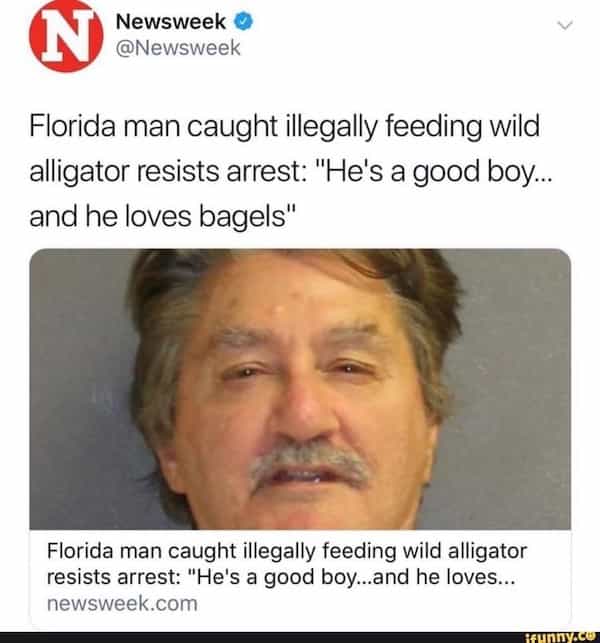Click the white N letter inside red circle
The image size is (600, 643).
66,35
